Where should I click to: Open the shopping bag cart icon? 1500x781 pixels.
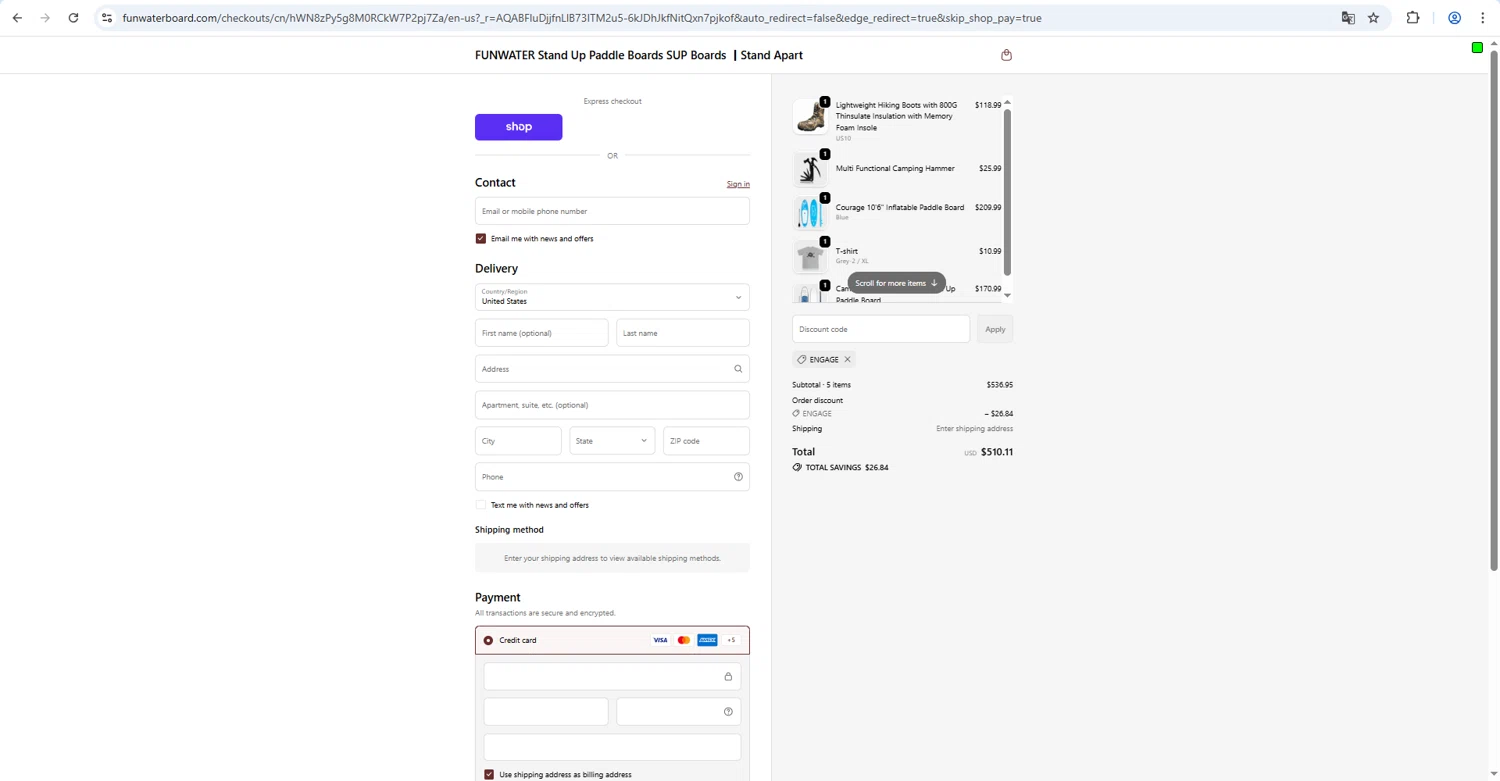1006,55
